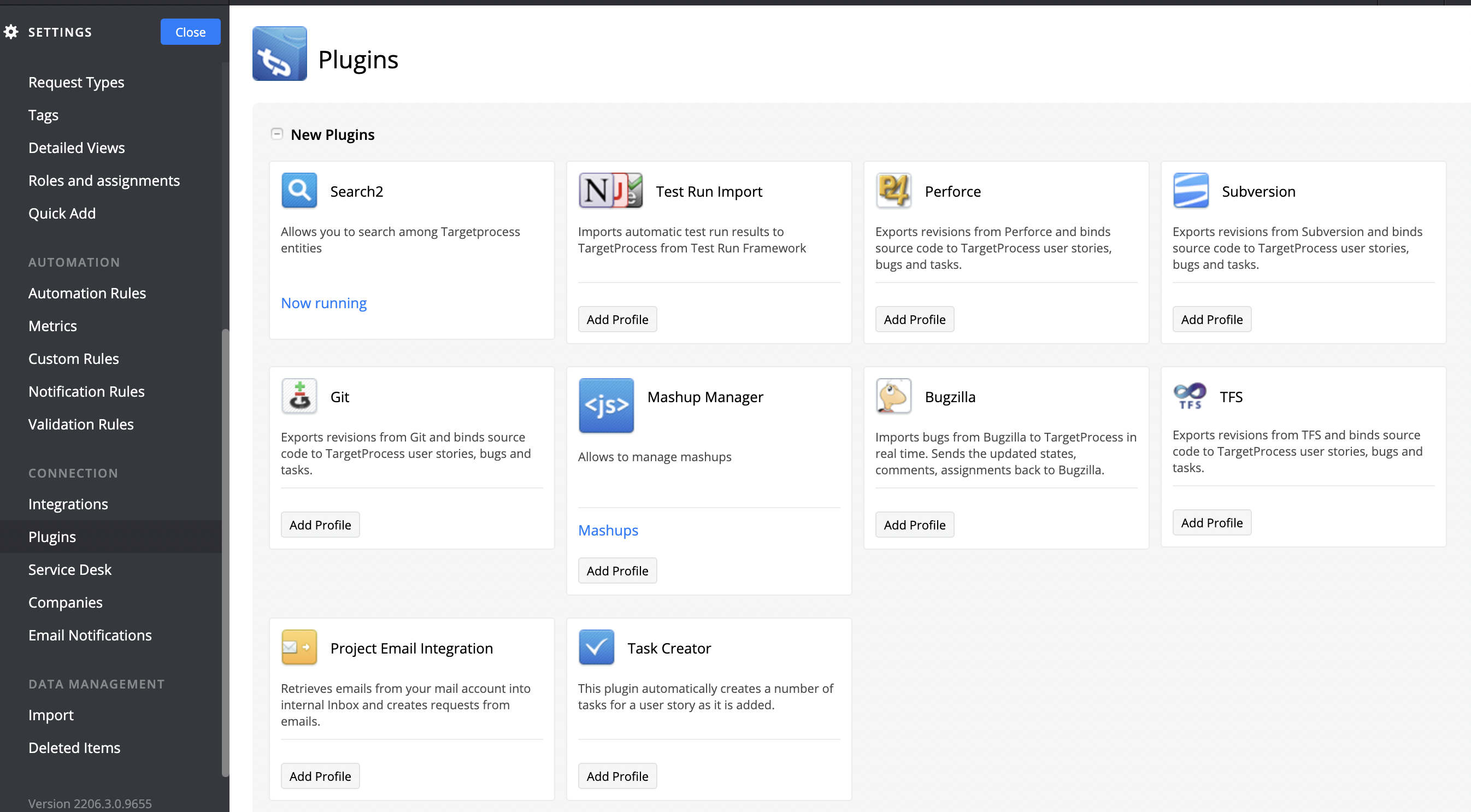
Task: Click the Mashup Manager JS icon
Action: click(606, 405)
